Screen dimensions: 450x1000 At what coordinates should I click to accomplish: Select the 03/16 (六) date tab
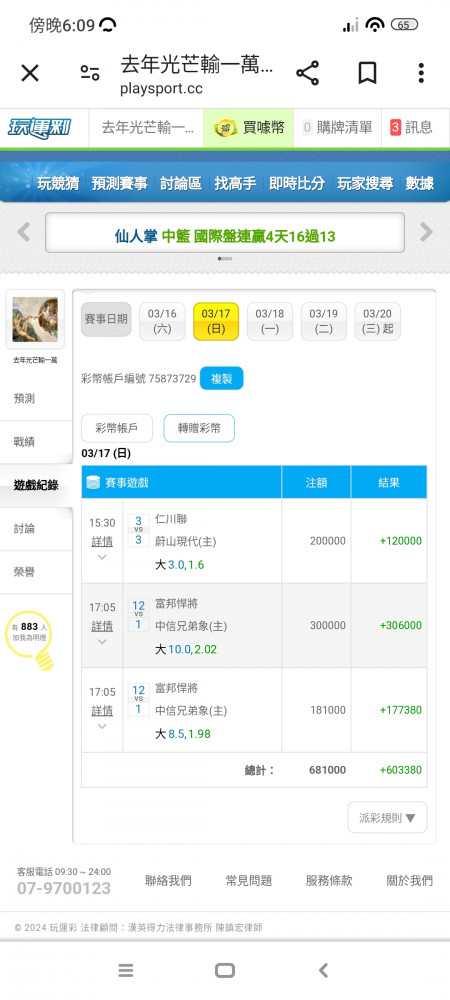[x=162, y=321]
